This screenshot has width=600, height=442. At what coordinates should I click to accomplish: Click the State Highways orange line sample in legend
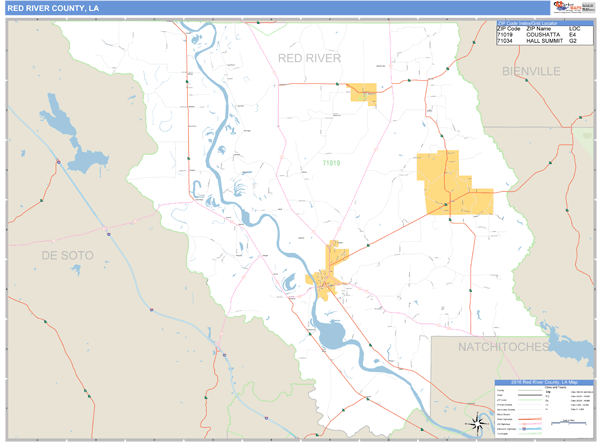(x=530, y=419)
